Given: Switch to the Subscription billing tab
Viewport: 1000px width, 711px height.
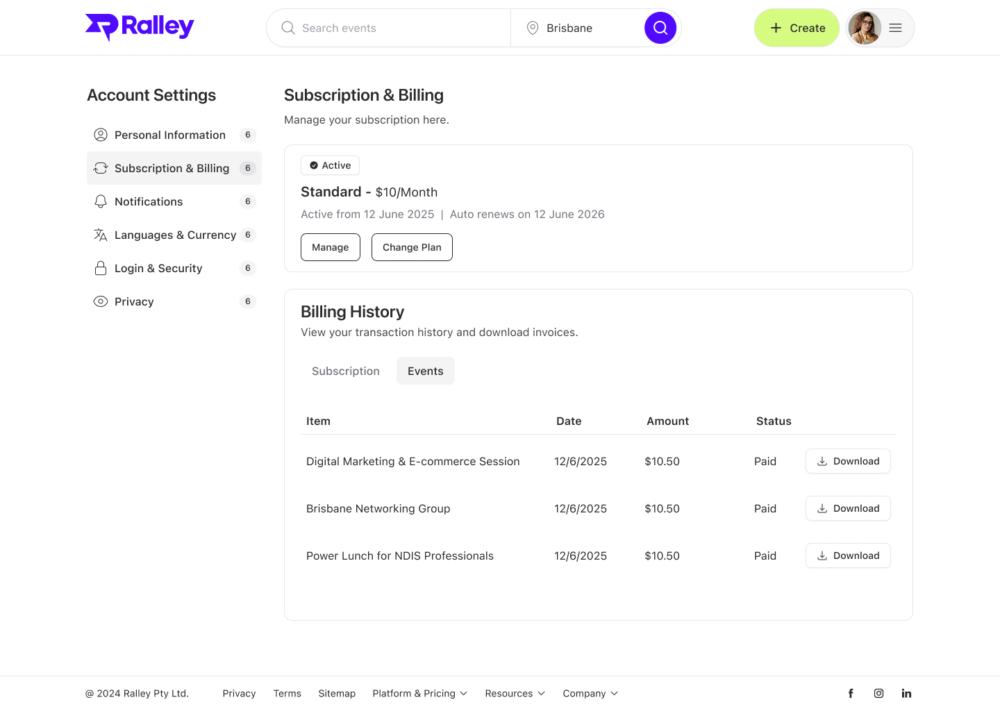Looking at the screenshot, I should (x=345, y=370).
